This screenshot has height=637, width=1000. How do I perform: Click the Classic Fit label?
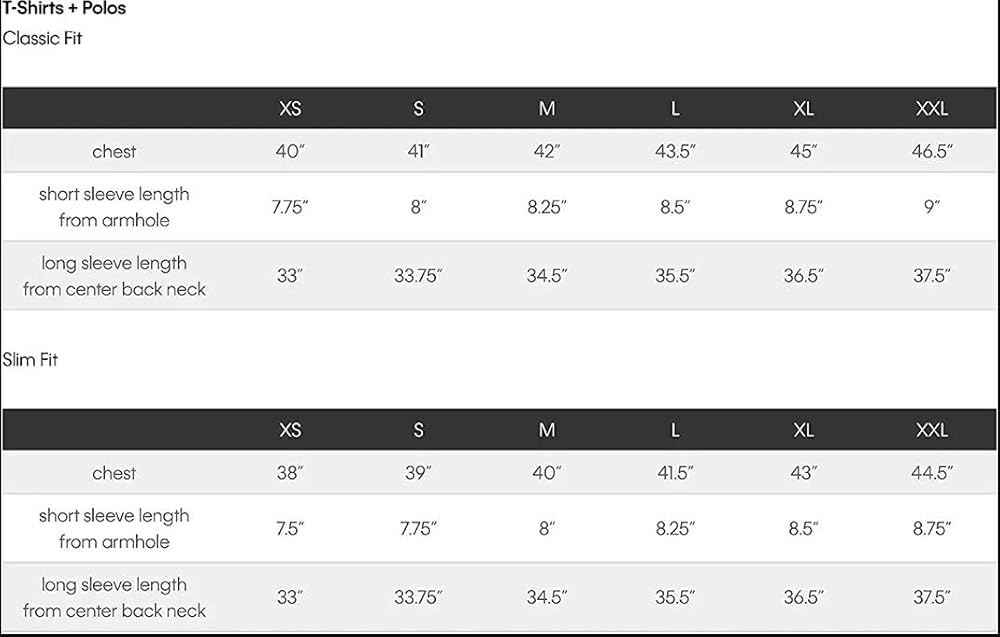pos(42,39)
